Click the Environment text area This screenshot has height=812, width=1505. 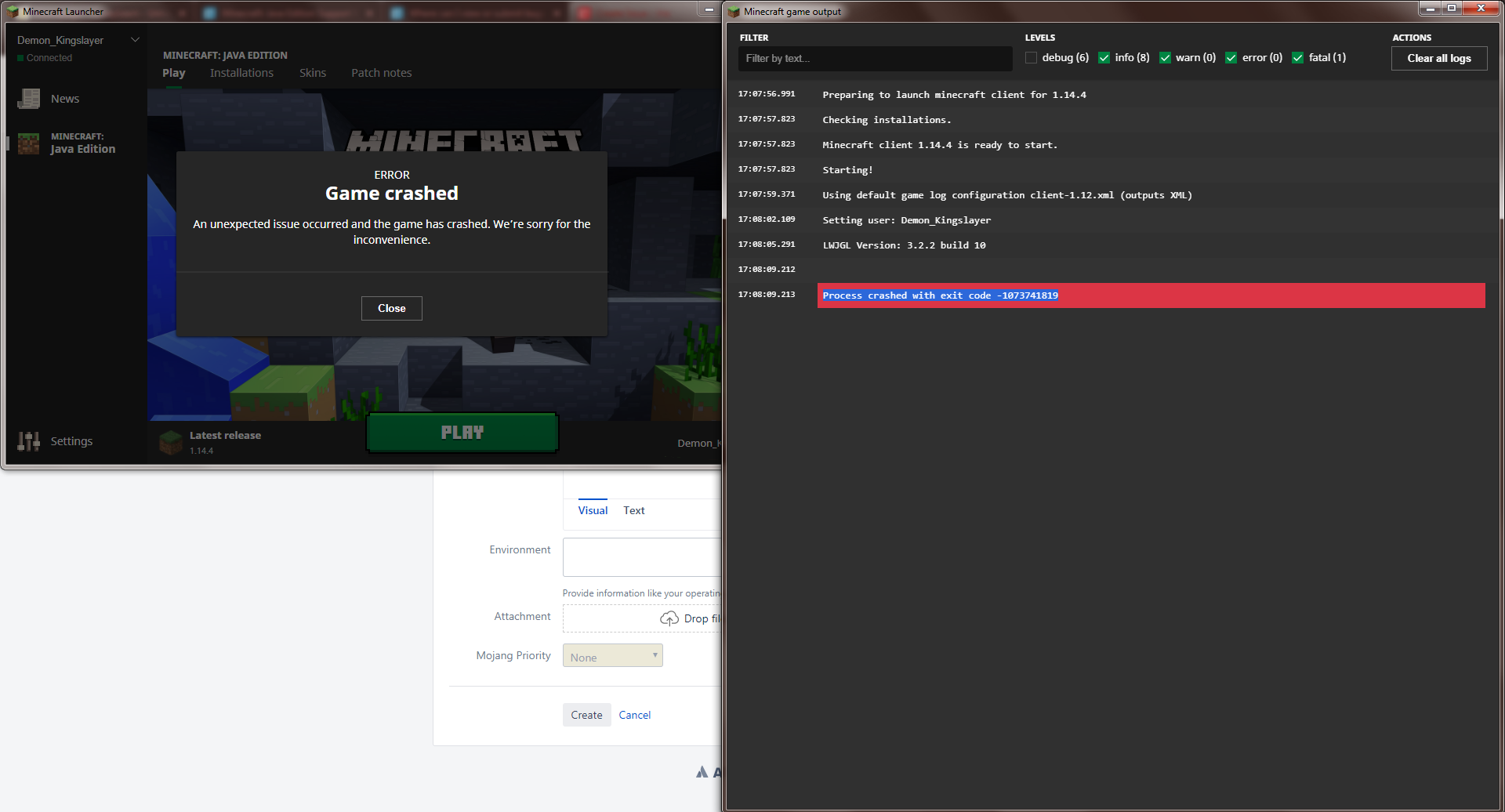[642, 557]
